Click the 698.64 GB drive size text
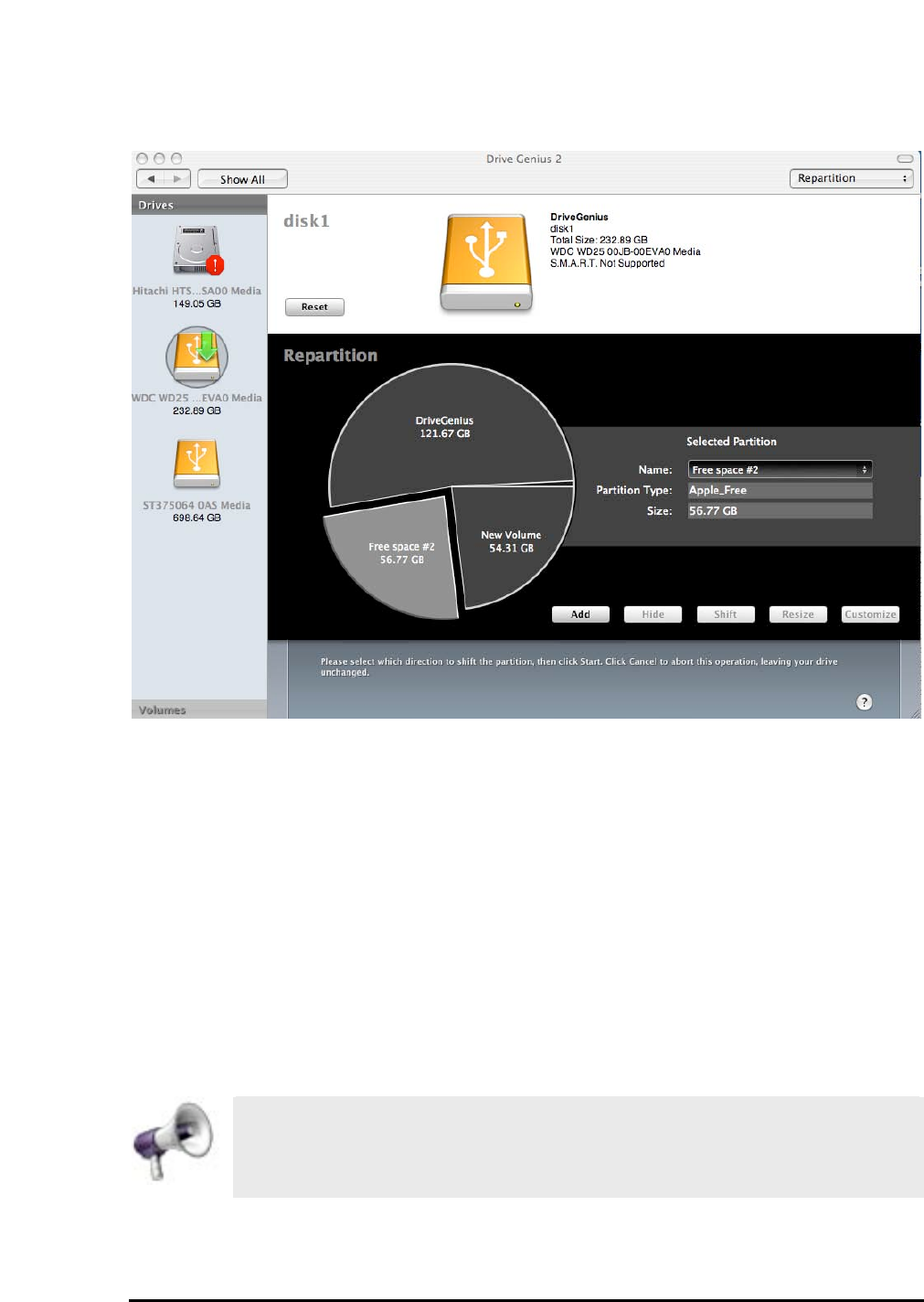 click(x=196, y=518)
